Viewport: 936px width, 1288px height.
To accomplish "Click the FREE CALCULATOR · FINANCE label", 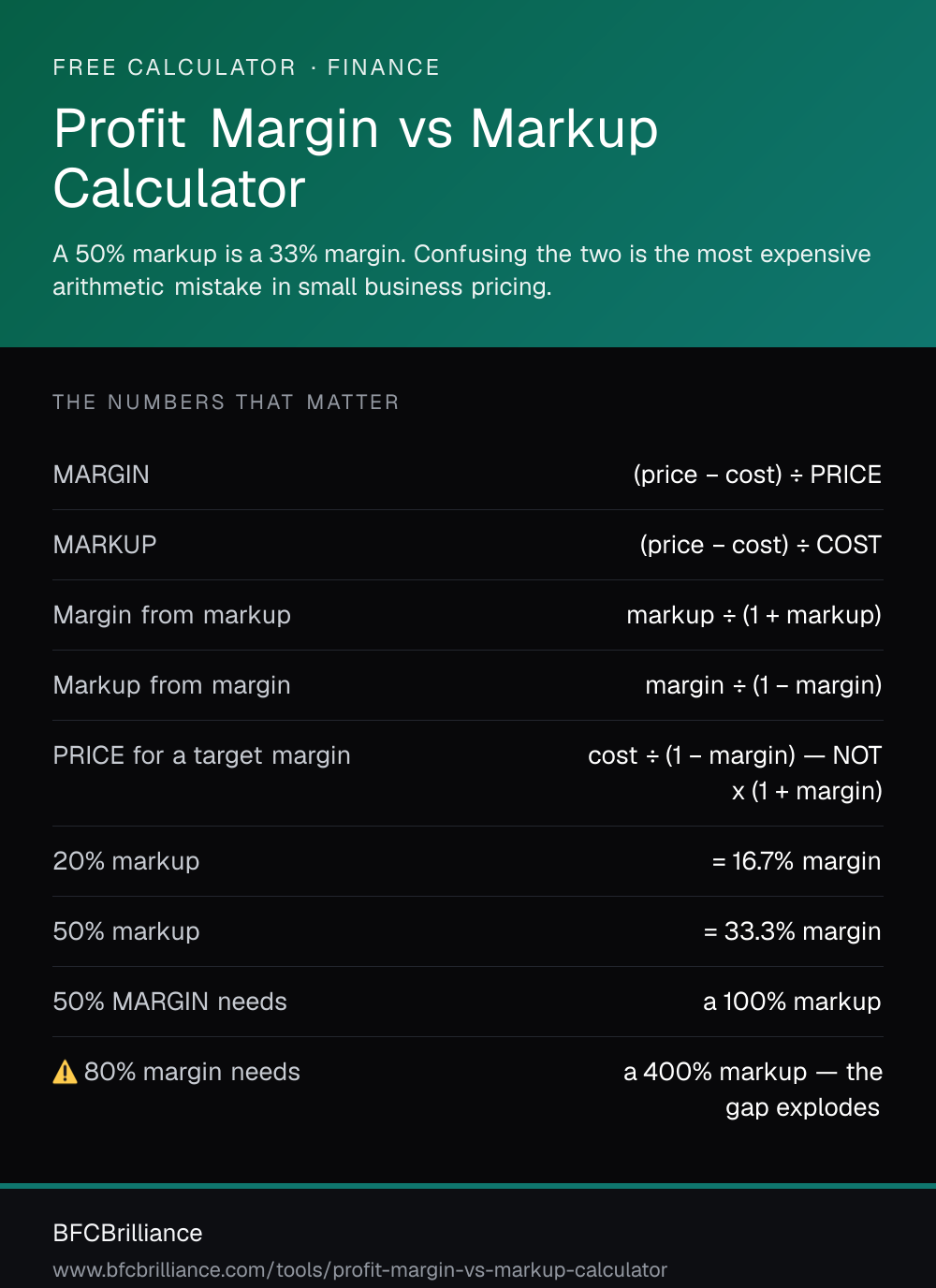I will click(x=246, y=67).
